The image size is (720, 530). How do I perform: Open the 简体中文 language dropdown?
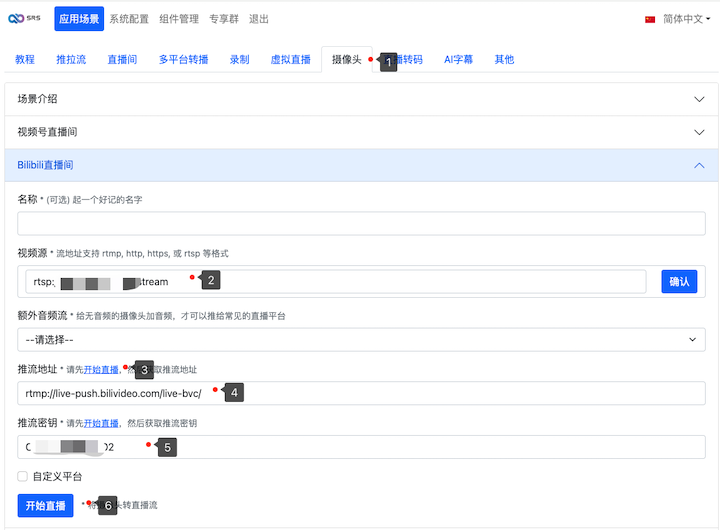click(x=685, y=19)
